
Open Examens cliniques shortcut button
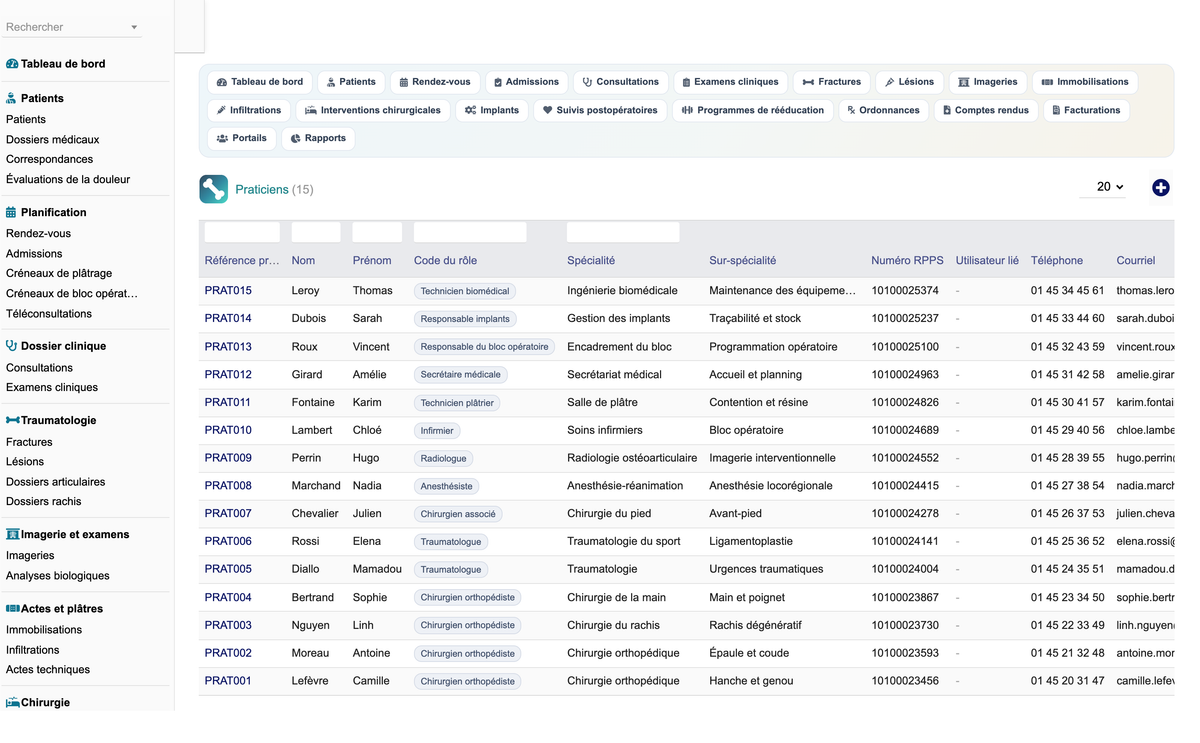[x=731, y=82]
